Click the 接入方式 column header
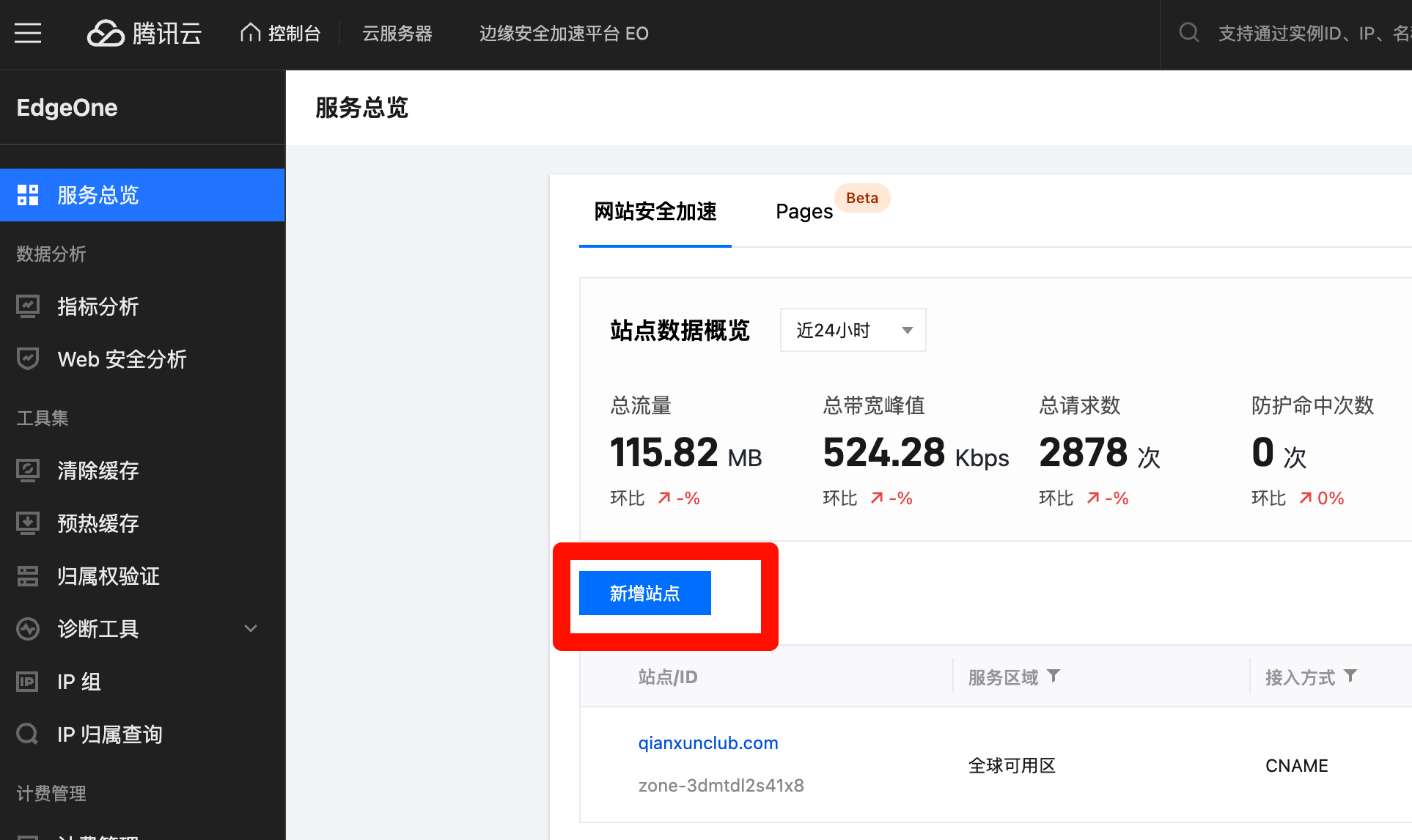This screenshot has width=1412, height=840. 1300,677
